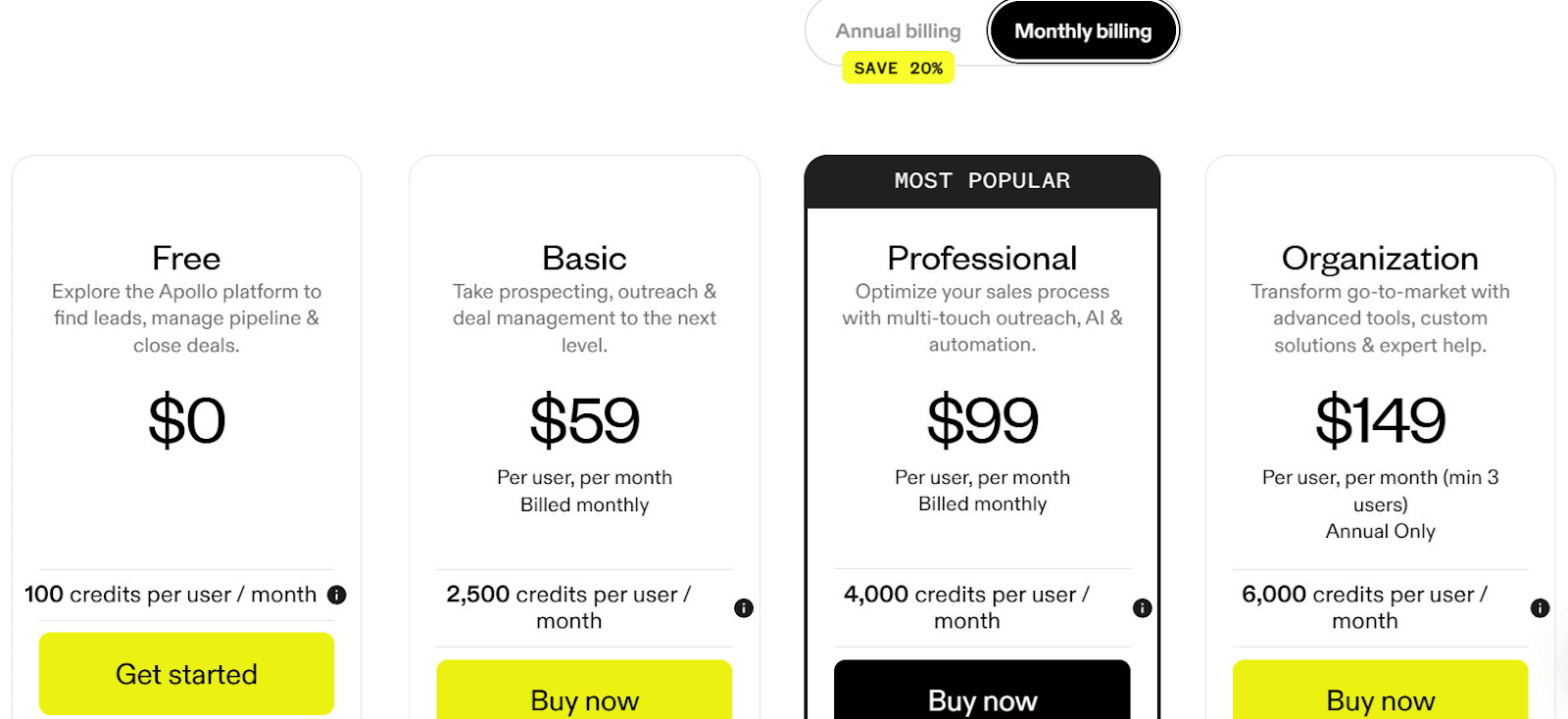Screen dimensions: 1568x719
Task: Open the info tooltip for Free plan credits
Action: coord(337,595)
